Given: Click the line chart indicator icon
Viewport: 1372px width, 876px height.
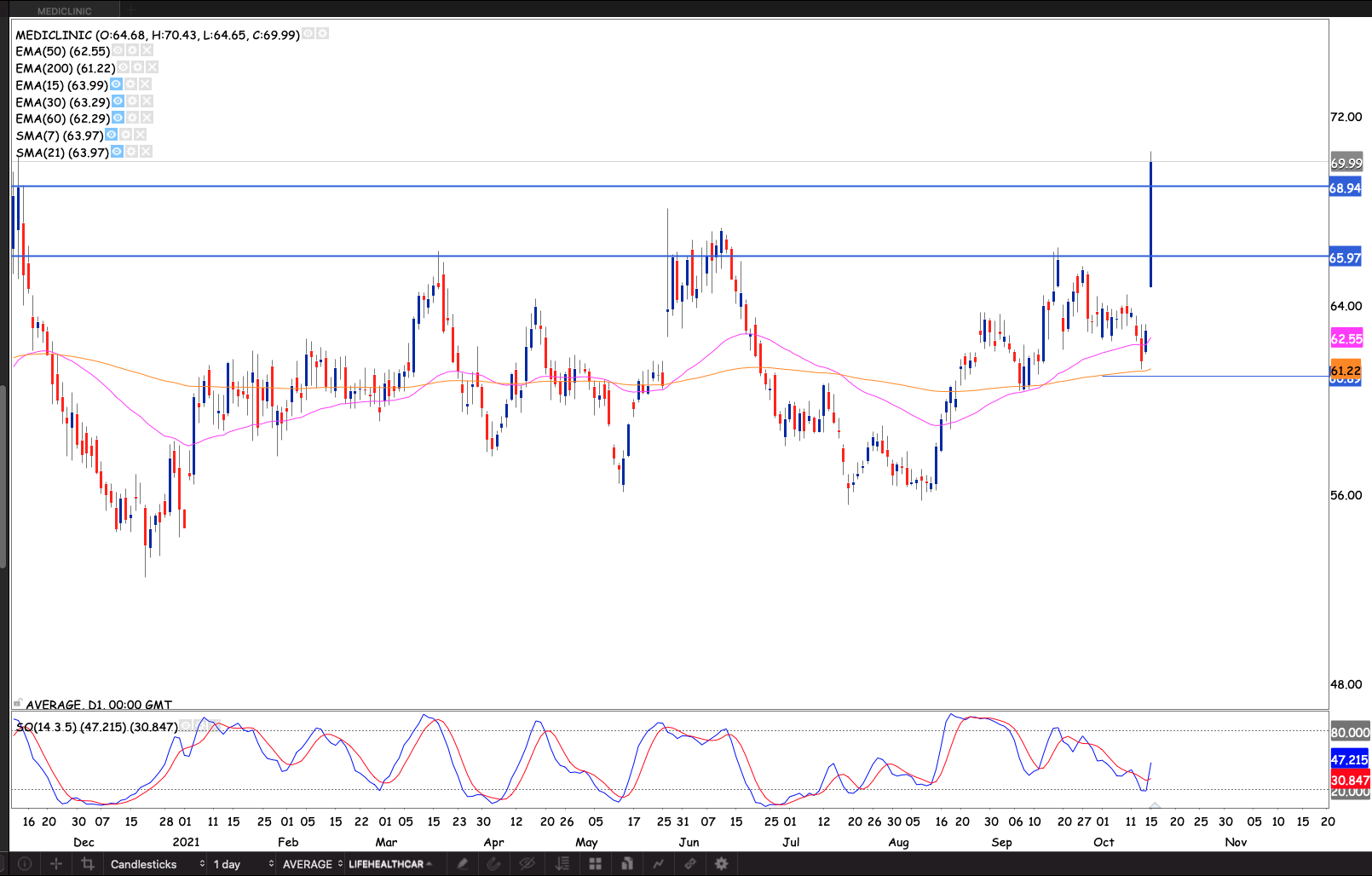Looking at the screenshot, I should click(x=658, y=864).
